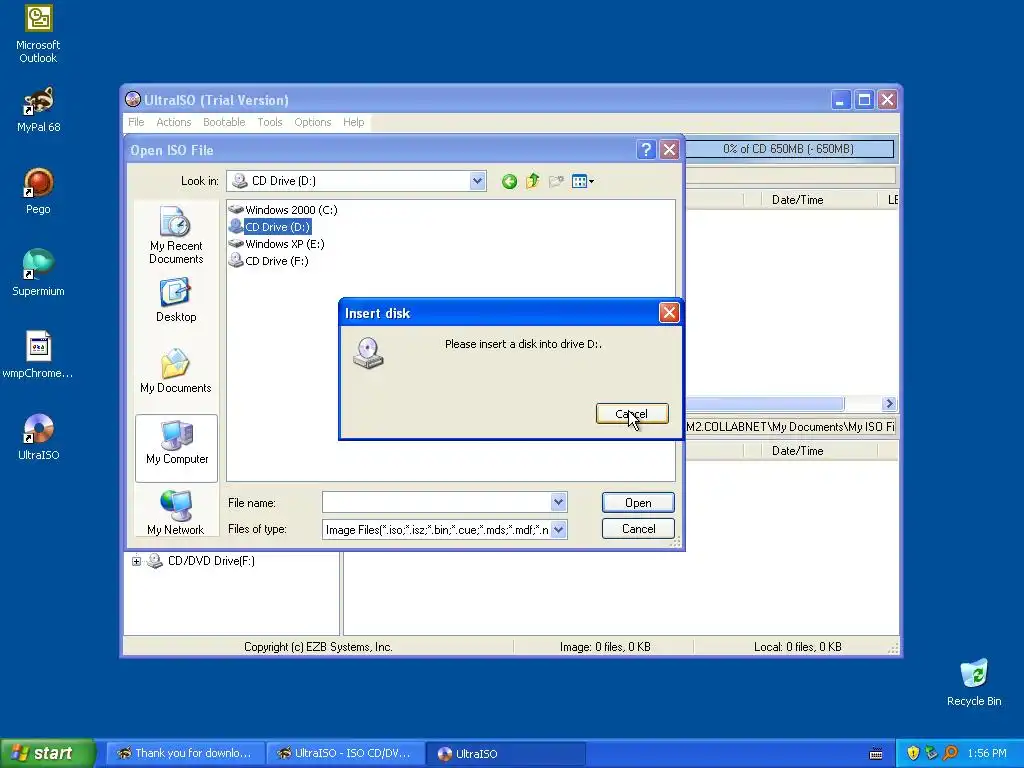Image resolution: width=1024 pixels, height=768 pixels.
Task: Switch to Thank you for downloading taskbar item
Action: (185, 754)
